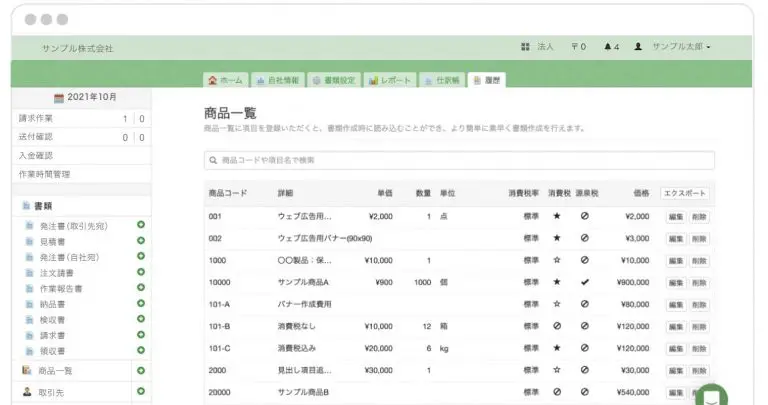Open 見積書 in the sidebar
Screen dimensions: 768x405
(x=52, y=242)
